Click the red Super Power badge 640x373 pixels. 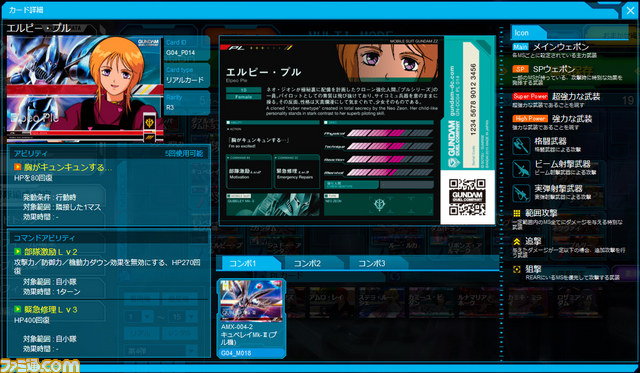[x=530, y=97]
